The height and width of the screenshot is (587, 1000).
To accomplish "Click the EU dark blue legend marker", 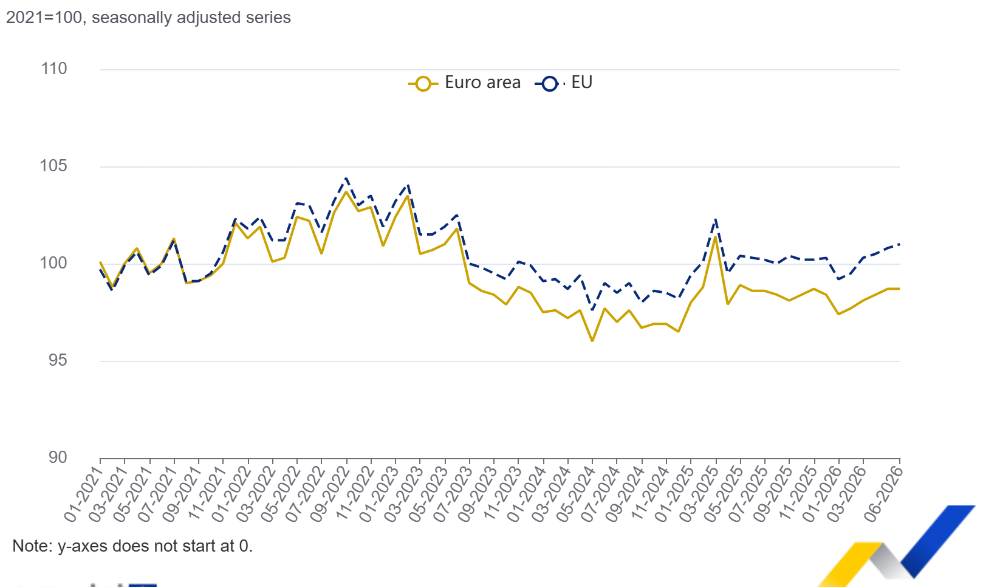I will tap(549, 84).
